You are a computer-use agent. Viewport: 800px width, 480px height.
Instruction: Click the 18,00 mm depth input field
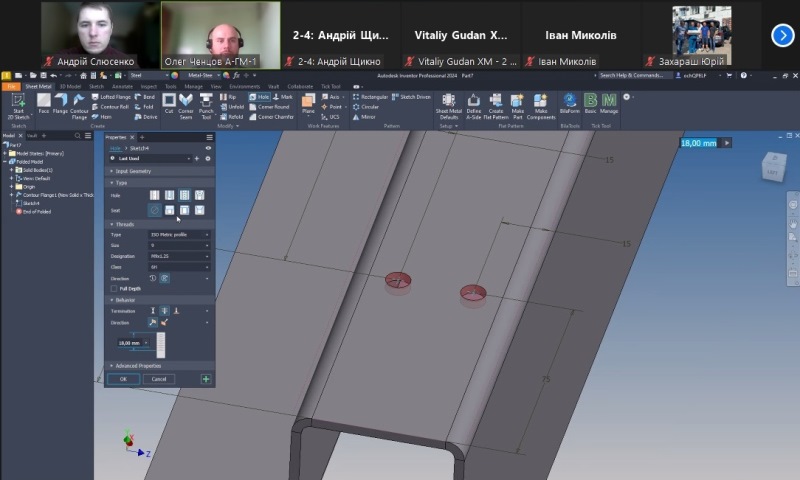[129, 343]
